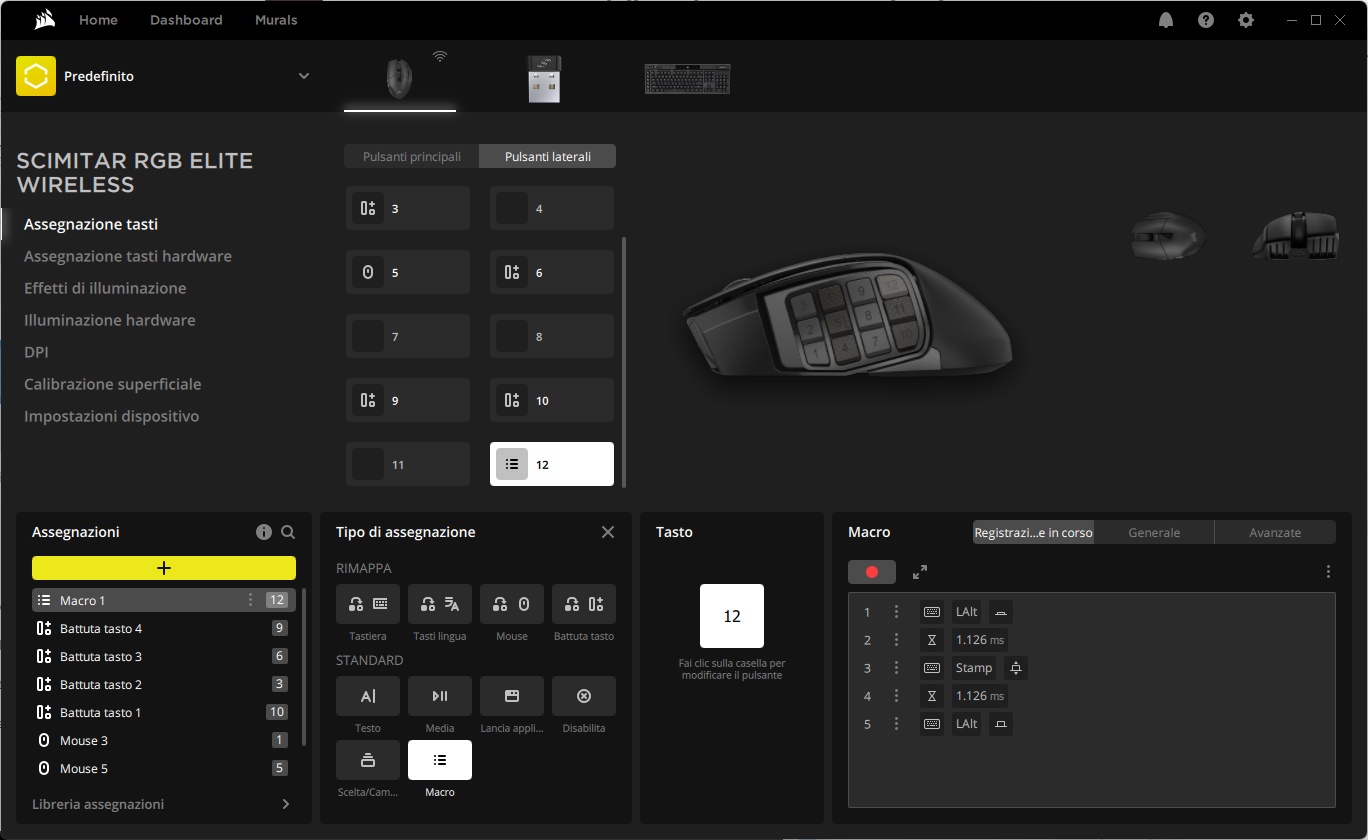The height and width of the screenshot is (840, 1368).
Task: Expand Libreria assegnazioni
Action: tap(162, 804)
